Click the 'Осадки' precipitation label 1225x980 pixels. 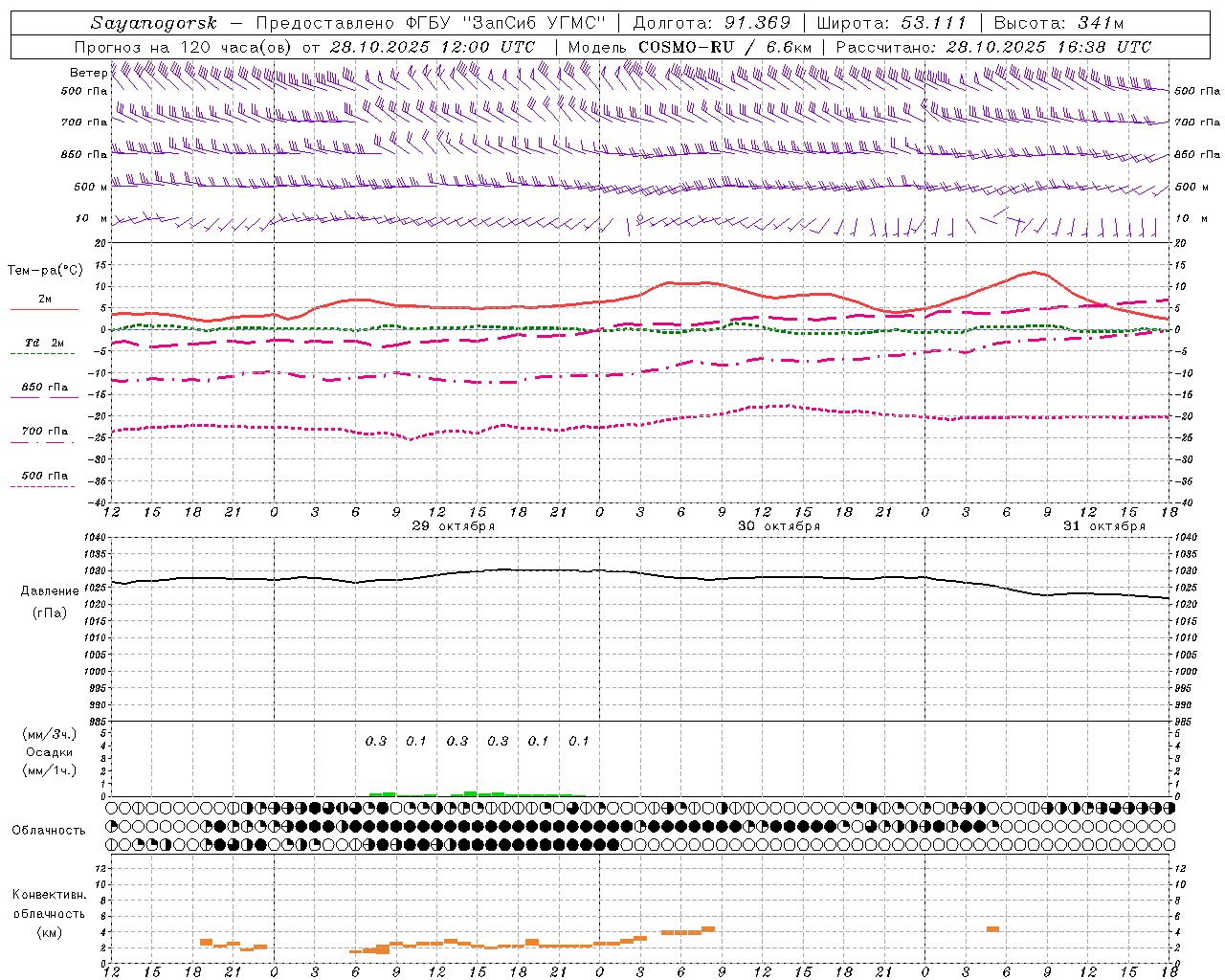tap(50, 752)
